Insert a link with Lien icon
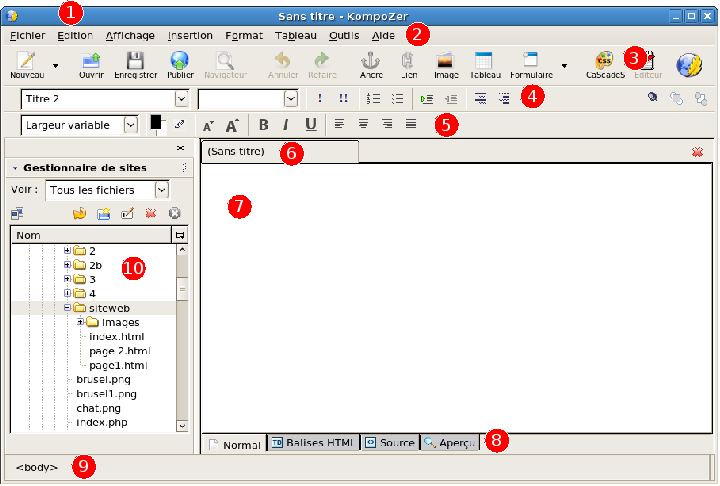Screen dimensions: 720x486 (x=408, y=65)
